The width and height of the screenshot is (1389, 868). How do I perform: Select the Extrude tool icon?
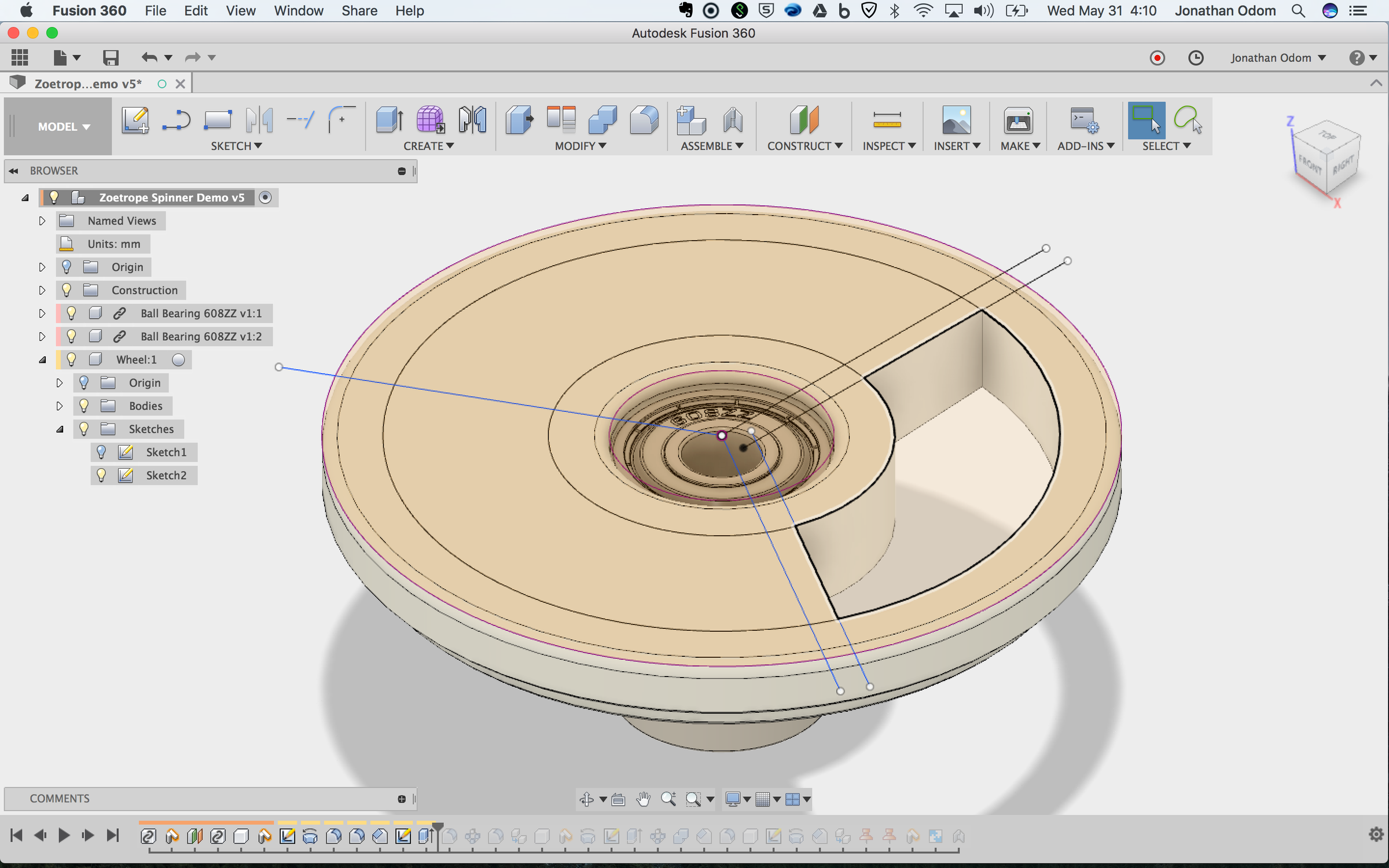click(389, 120)
